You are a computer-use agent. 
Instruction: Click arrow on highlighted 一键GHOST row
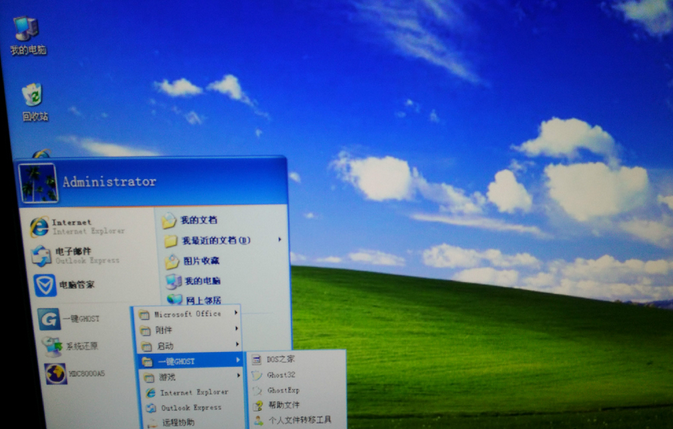click(238, 360)
